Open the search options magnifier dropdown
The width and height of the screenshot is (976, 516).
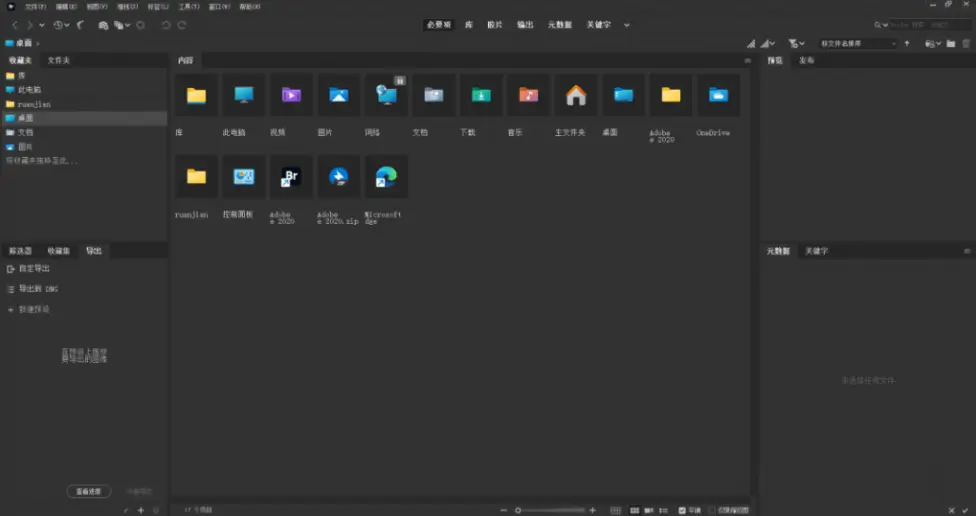[x=881, y=25]
